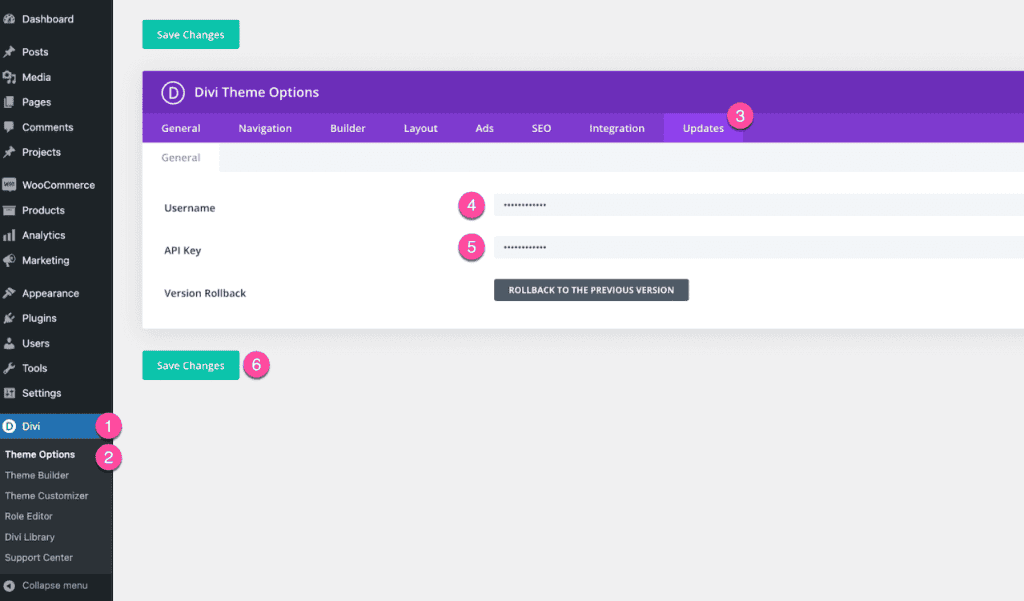Viewport: 1024px width, 601px height.
Task: Open Theme Builder submenu link
Action: (x=37, y=475)
